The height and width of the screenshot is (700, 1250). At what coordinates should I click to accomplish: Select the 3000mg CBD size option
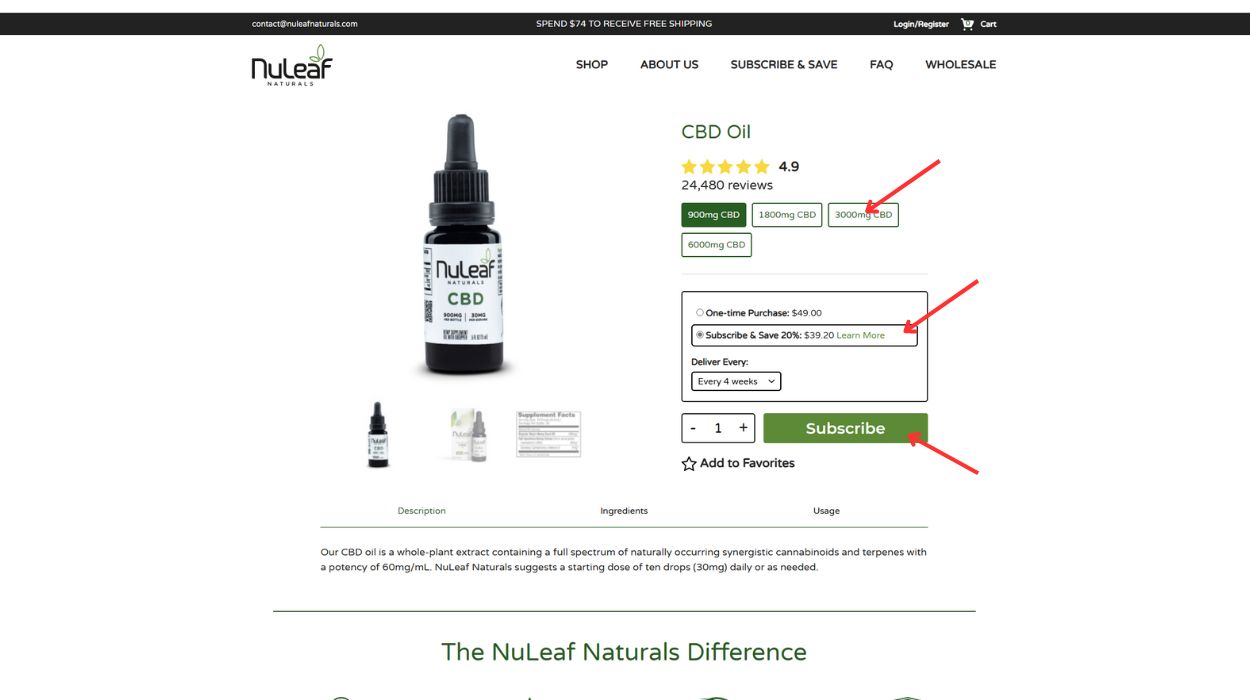coord(863,215)
